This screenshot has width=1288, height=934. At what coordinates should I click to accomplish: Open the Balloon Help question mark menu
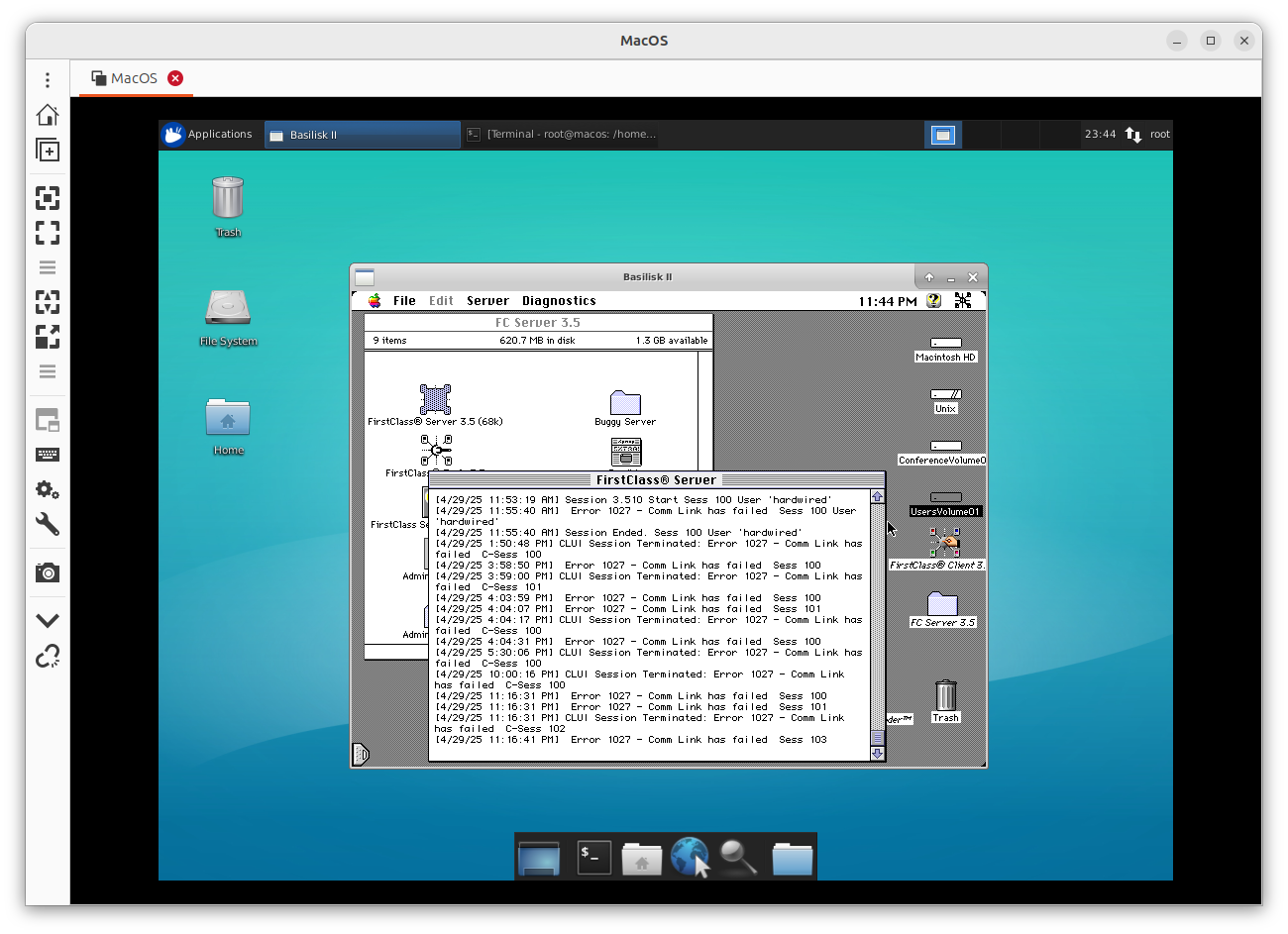click(x=933, y=301)
